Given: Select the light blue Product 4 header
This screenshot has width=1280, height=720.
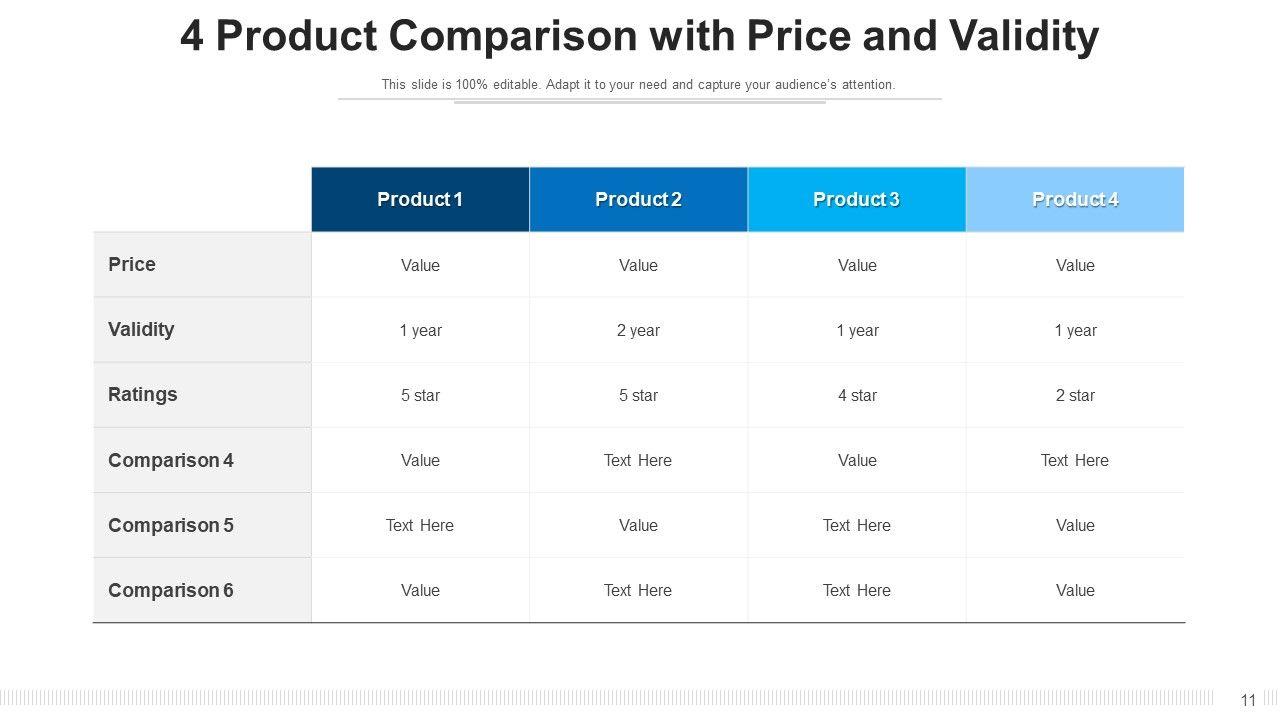Looking at the screenshot, I should [x=1075, y=199].
